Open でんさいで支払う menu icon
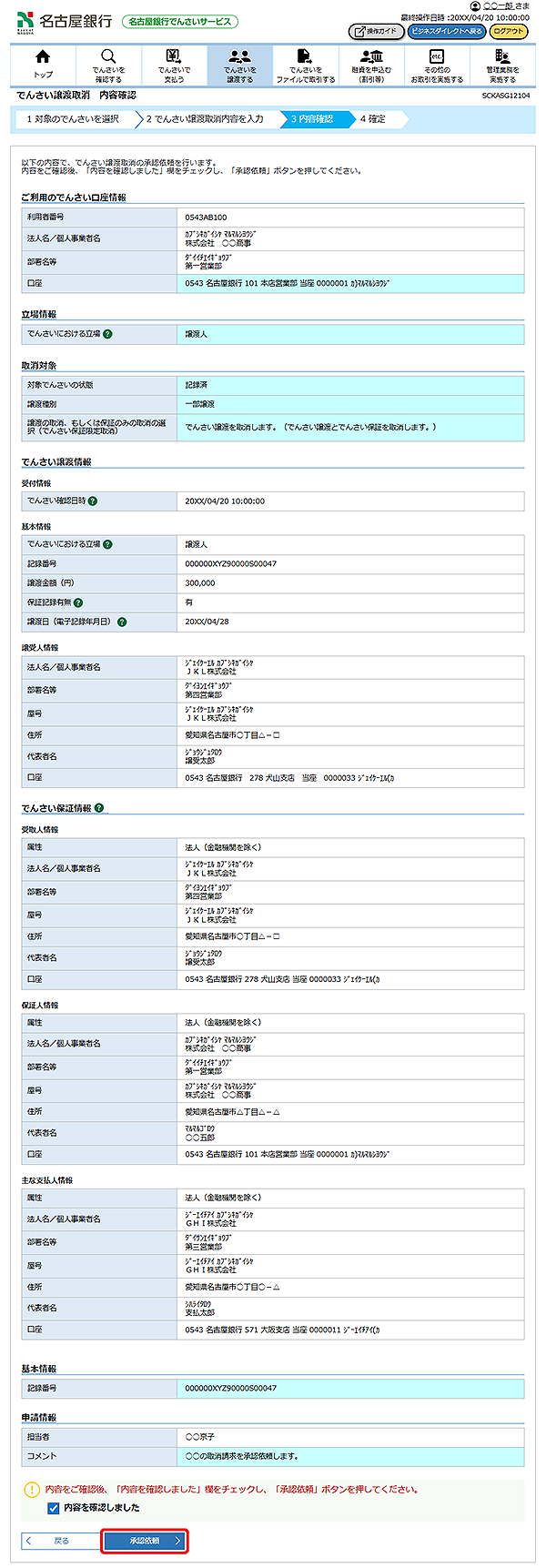 pos(174,65)
